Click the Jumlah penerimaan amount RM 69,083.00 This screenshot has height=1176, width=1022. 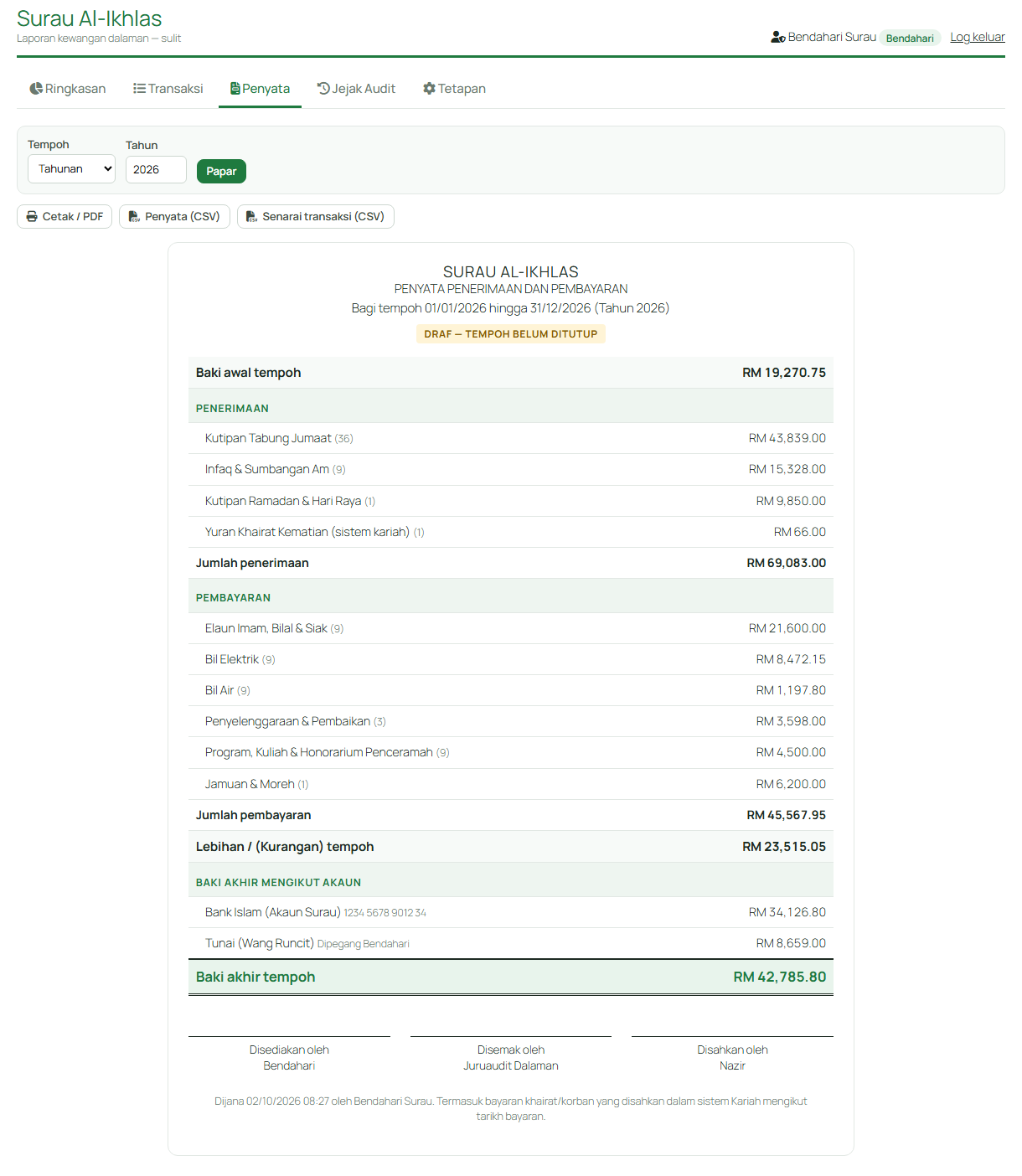tap(786, 563)
